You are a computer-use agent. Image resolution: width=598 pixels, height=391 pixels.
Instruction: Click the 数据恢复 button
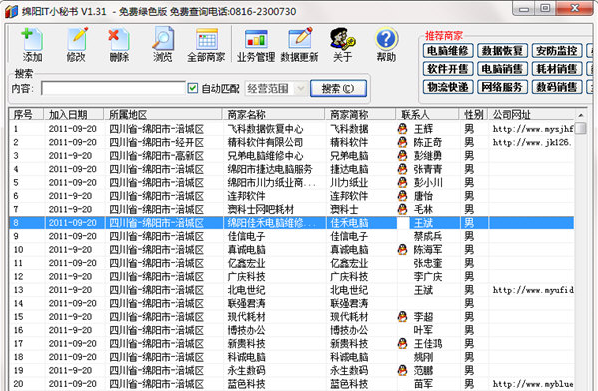502,51
